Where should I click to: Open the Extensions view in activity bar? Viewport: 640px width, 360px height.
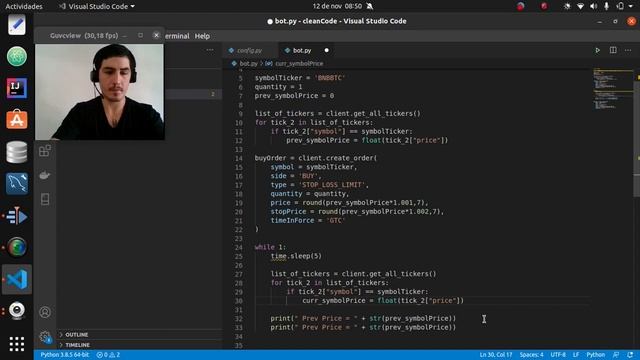pyautogui.click(x=45, y=151)
